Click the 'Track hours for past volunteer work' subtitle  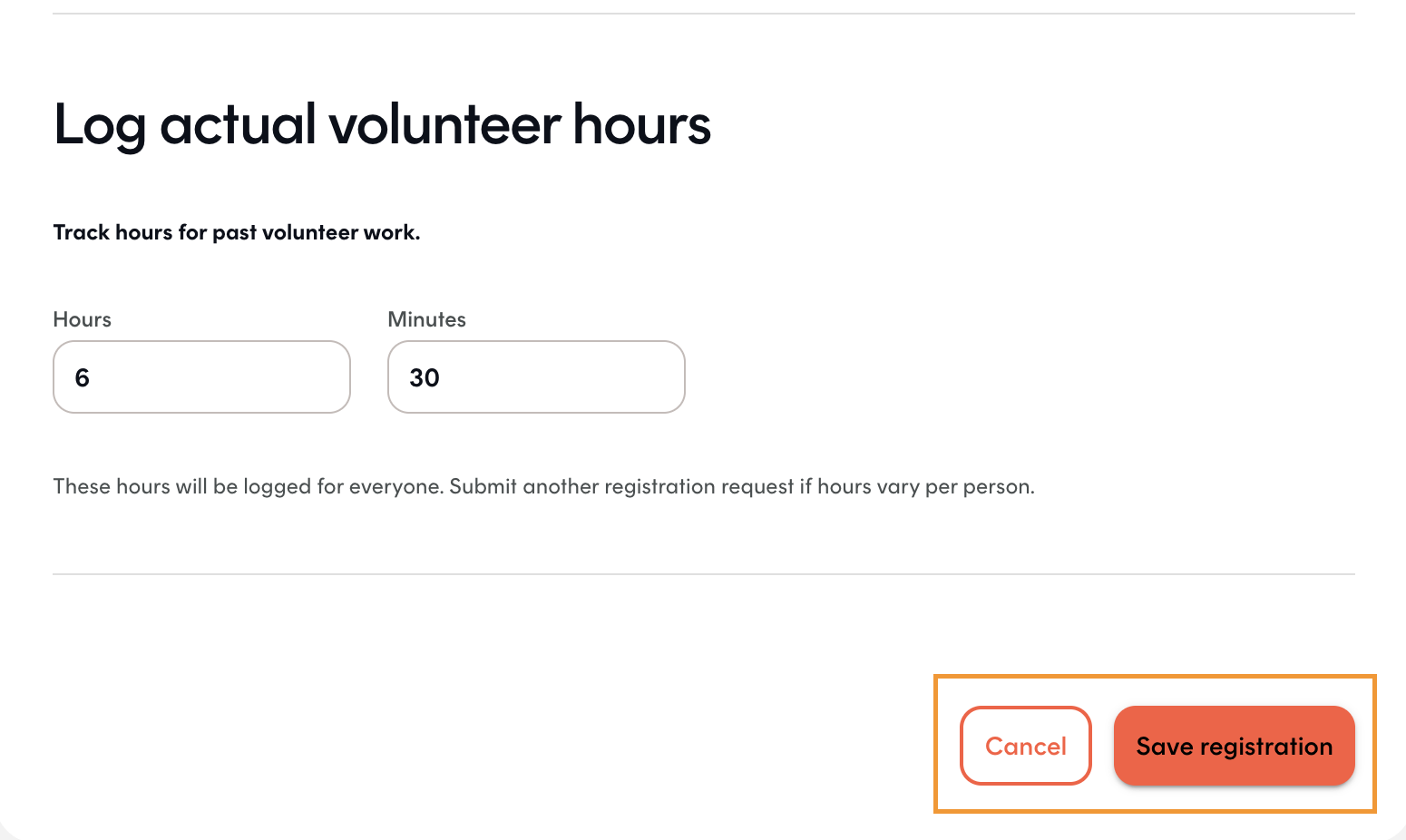coord(237,232)
